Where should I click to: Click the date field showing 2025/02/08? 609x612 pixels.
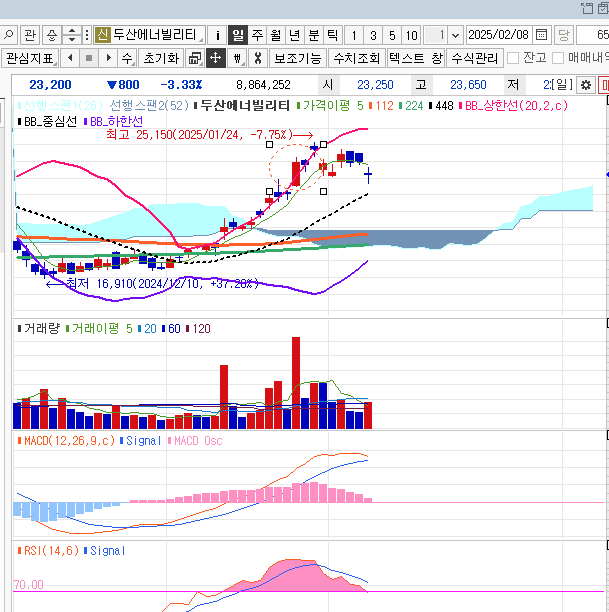[499, 35]
